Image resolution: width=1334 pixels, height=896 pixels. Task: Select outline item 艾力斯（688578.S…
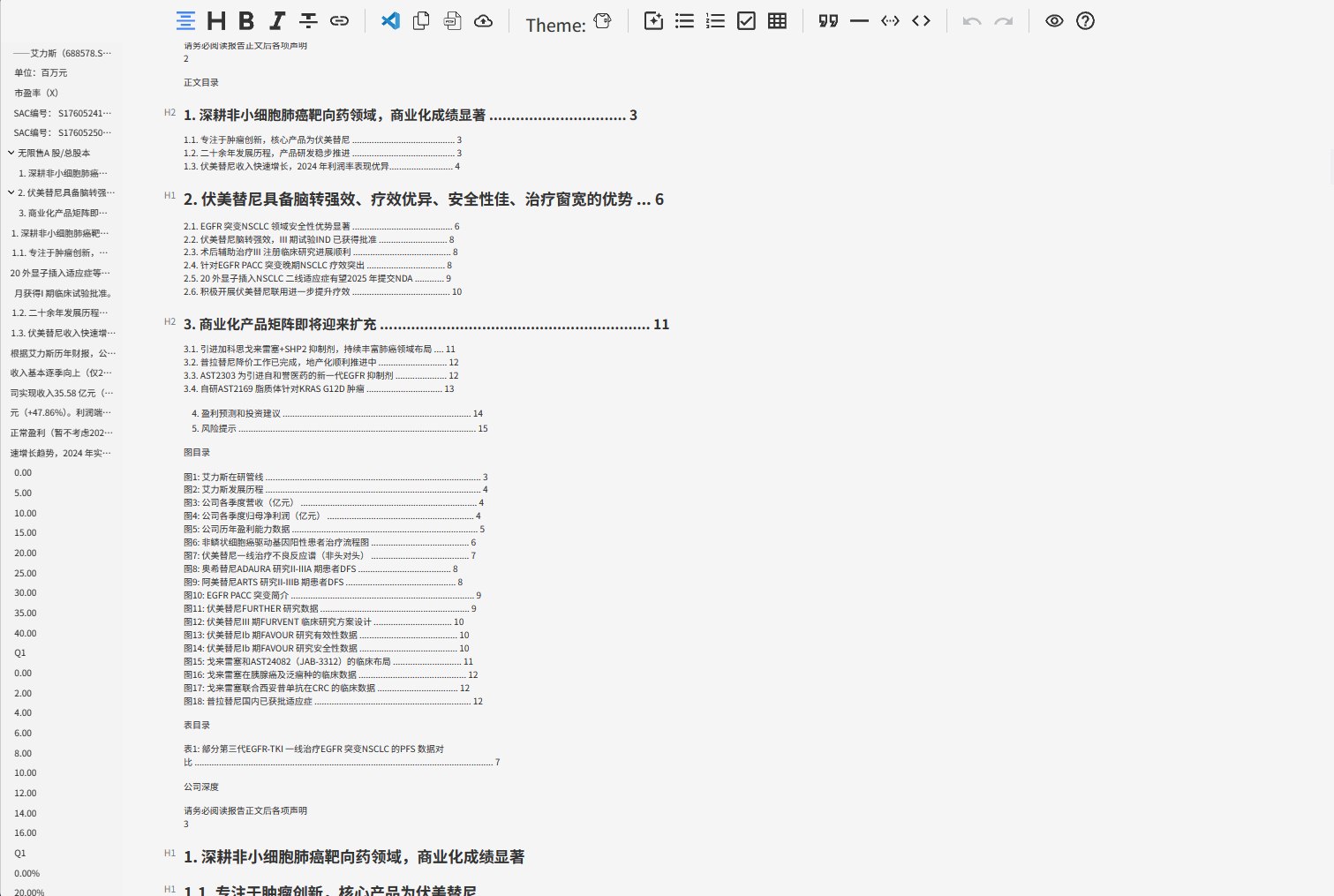coord(62,53)
